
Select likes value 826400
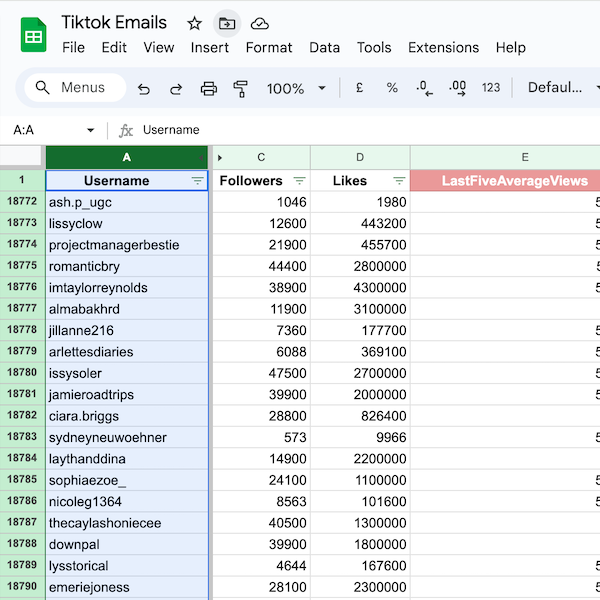[x=360, y=416]
